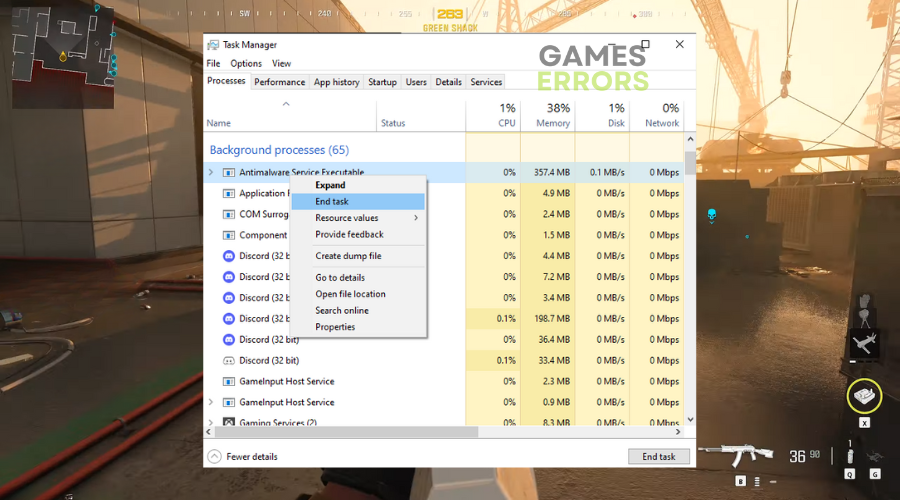Switch to the Users tab

click(x=416, y=82)
